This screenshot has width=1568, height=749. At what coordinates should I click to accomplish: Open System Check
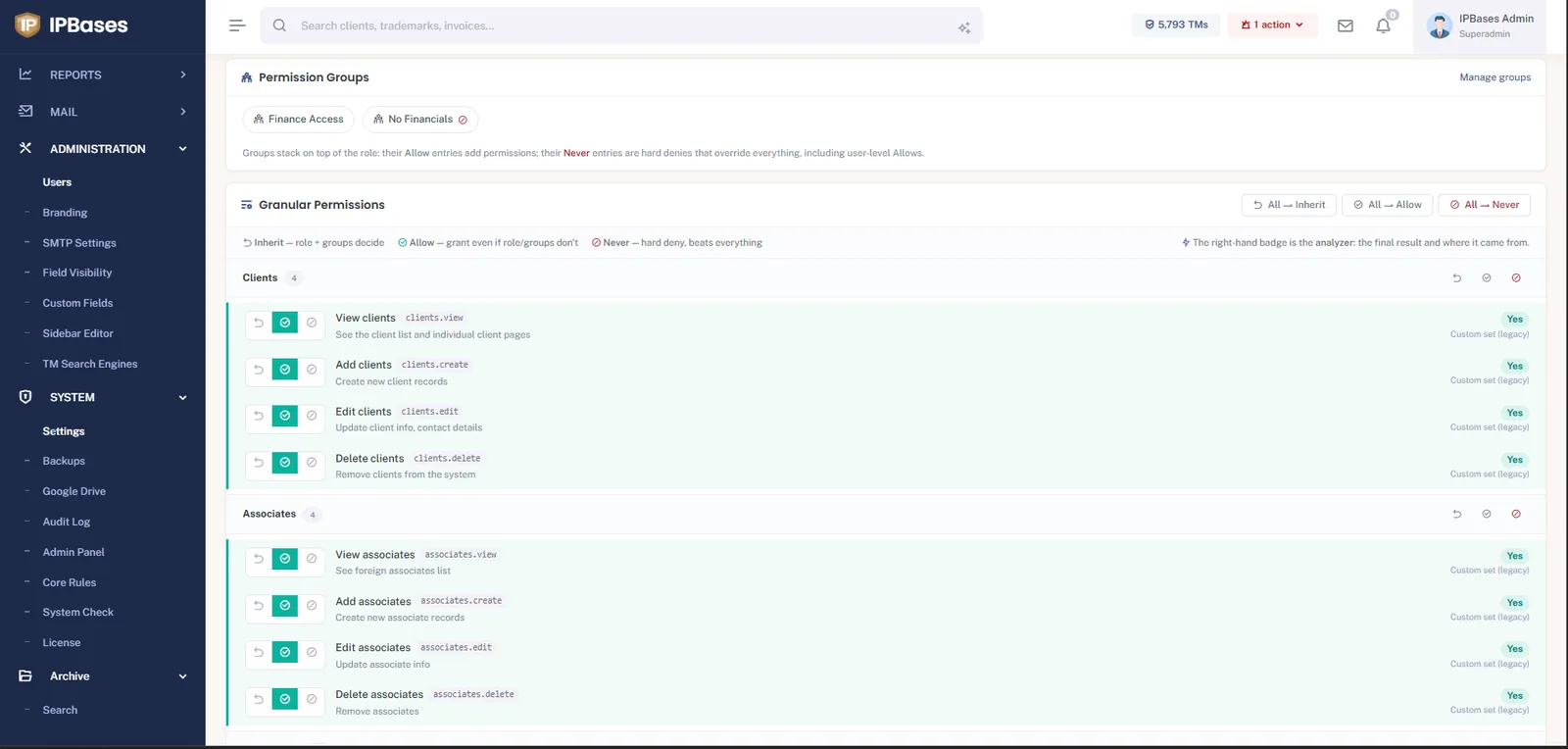(77, 613)
